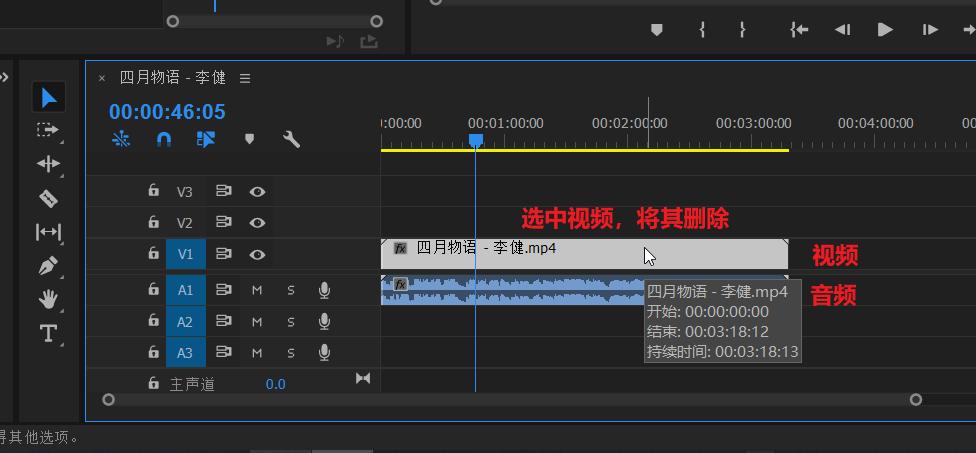Toggle insert sequences as nests option
Image resolution: width=976 pixels, height=453 pixels.
pos(121,140)
